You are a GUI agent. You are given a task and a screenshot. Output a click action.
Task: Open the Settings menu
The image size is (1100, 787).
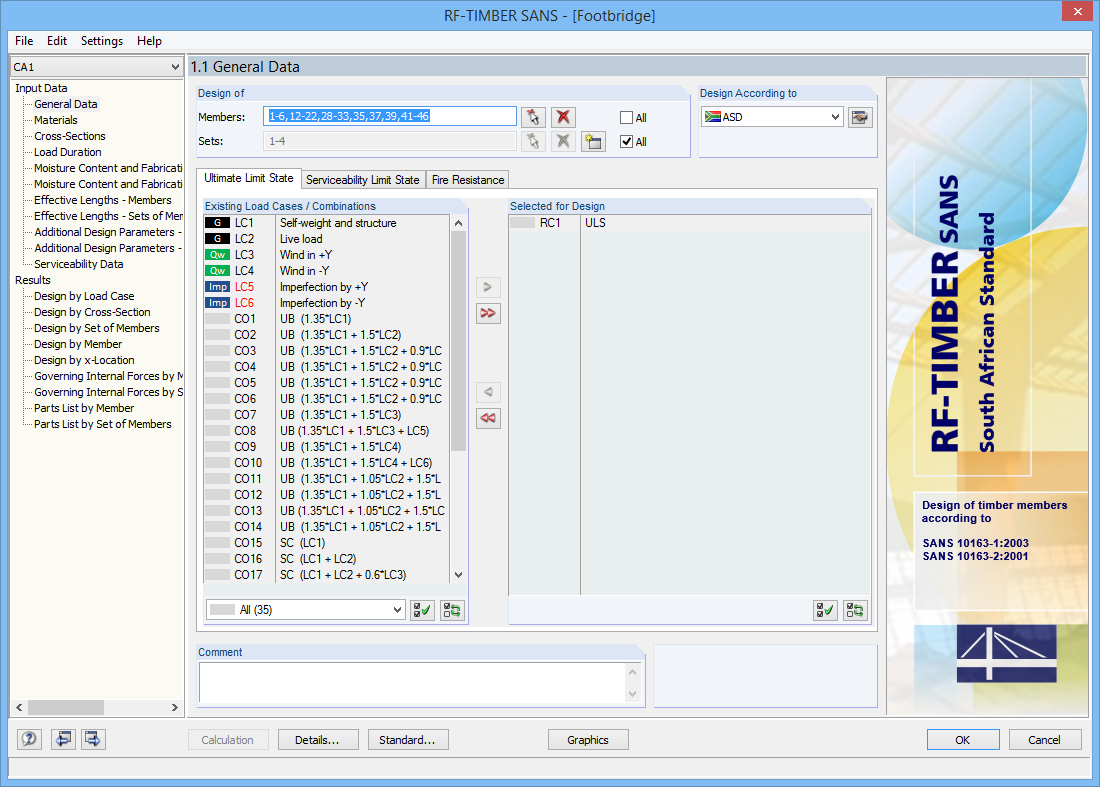click(x=101, y=41)
